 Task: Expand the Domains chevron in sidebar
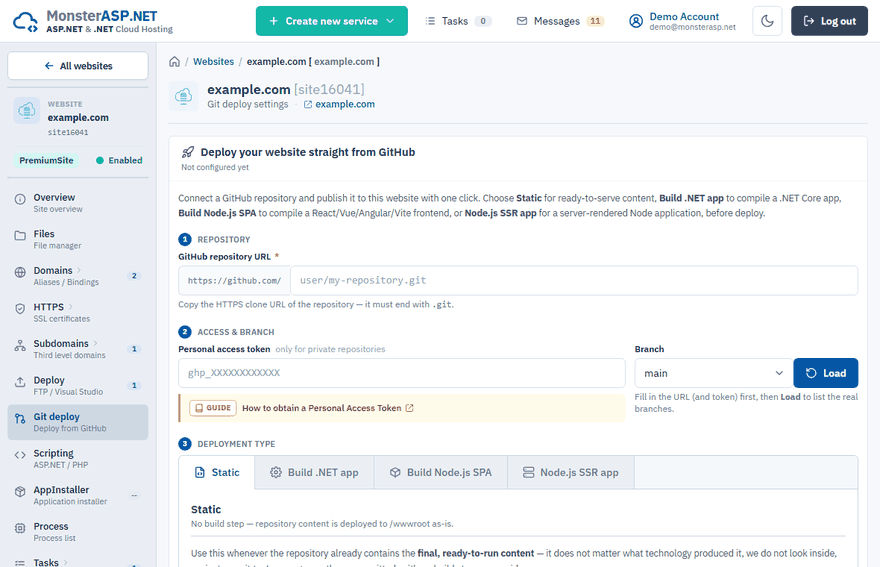point(79,270)
